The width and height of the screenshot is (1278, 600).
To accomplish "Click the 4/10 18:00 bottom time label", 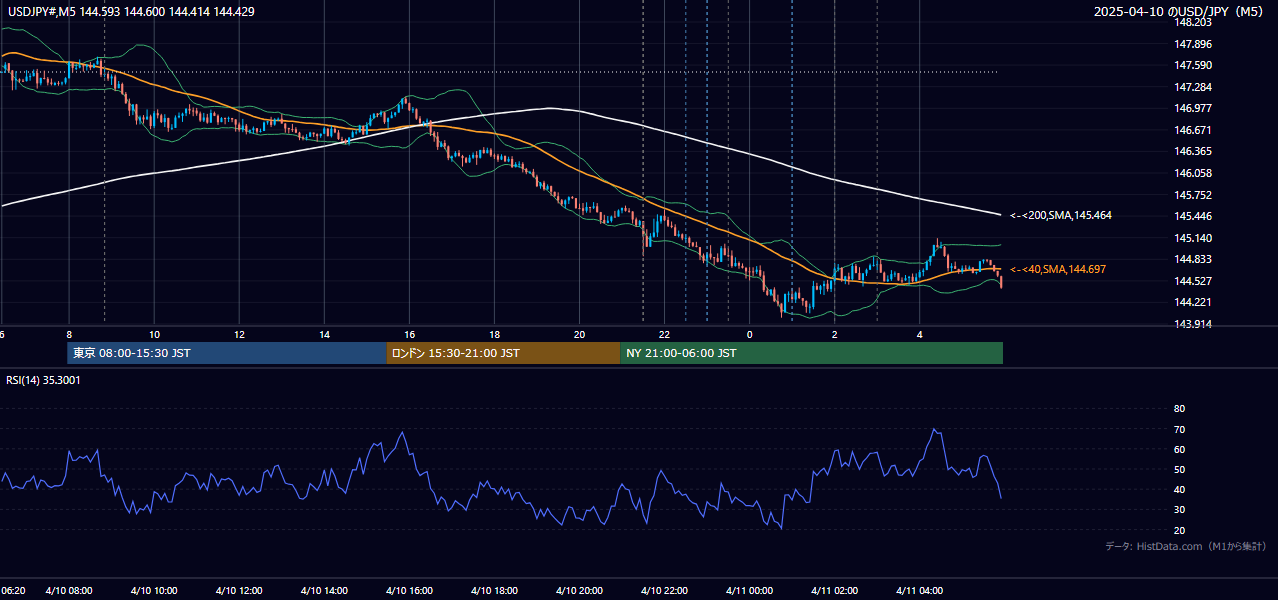I will (x=494, y=591).
